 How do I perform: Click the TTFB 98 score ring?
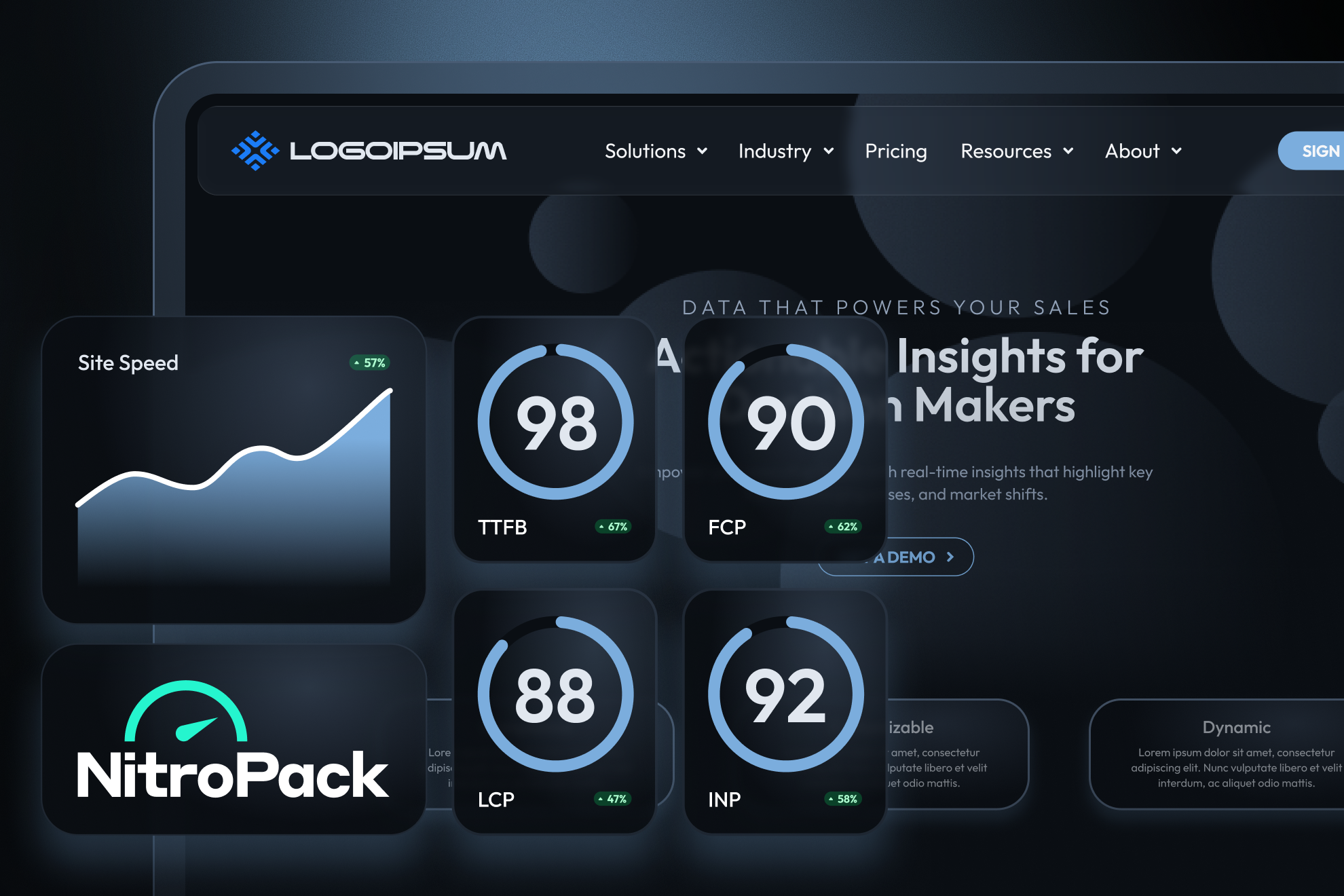555,422
